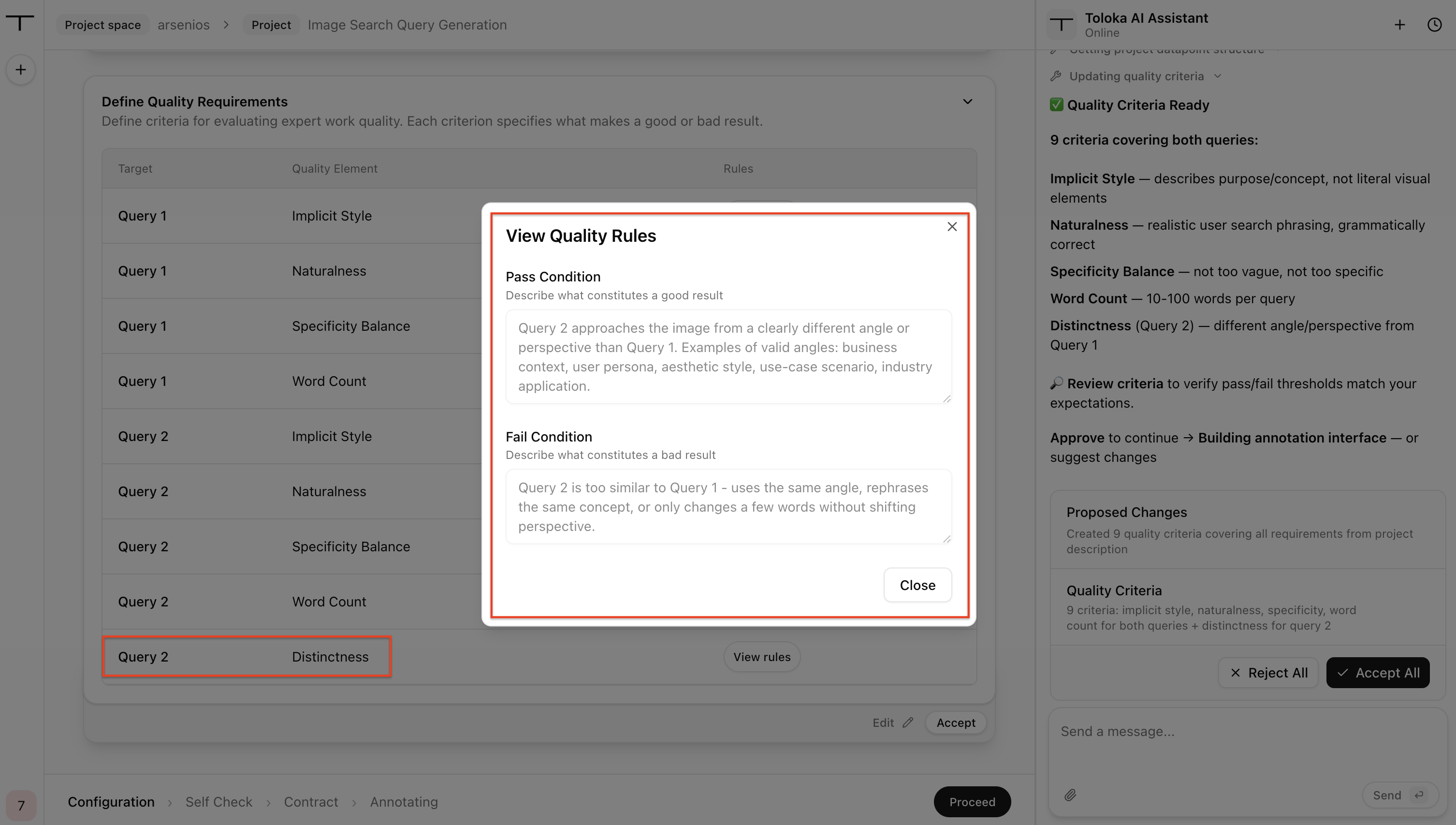The image size is (1456, 825).
Task: Click the attachment paperclip icon
Action: tap(1070, 795)
